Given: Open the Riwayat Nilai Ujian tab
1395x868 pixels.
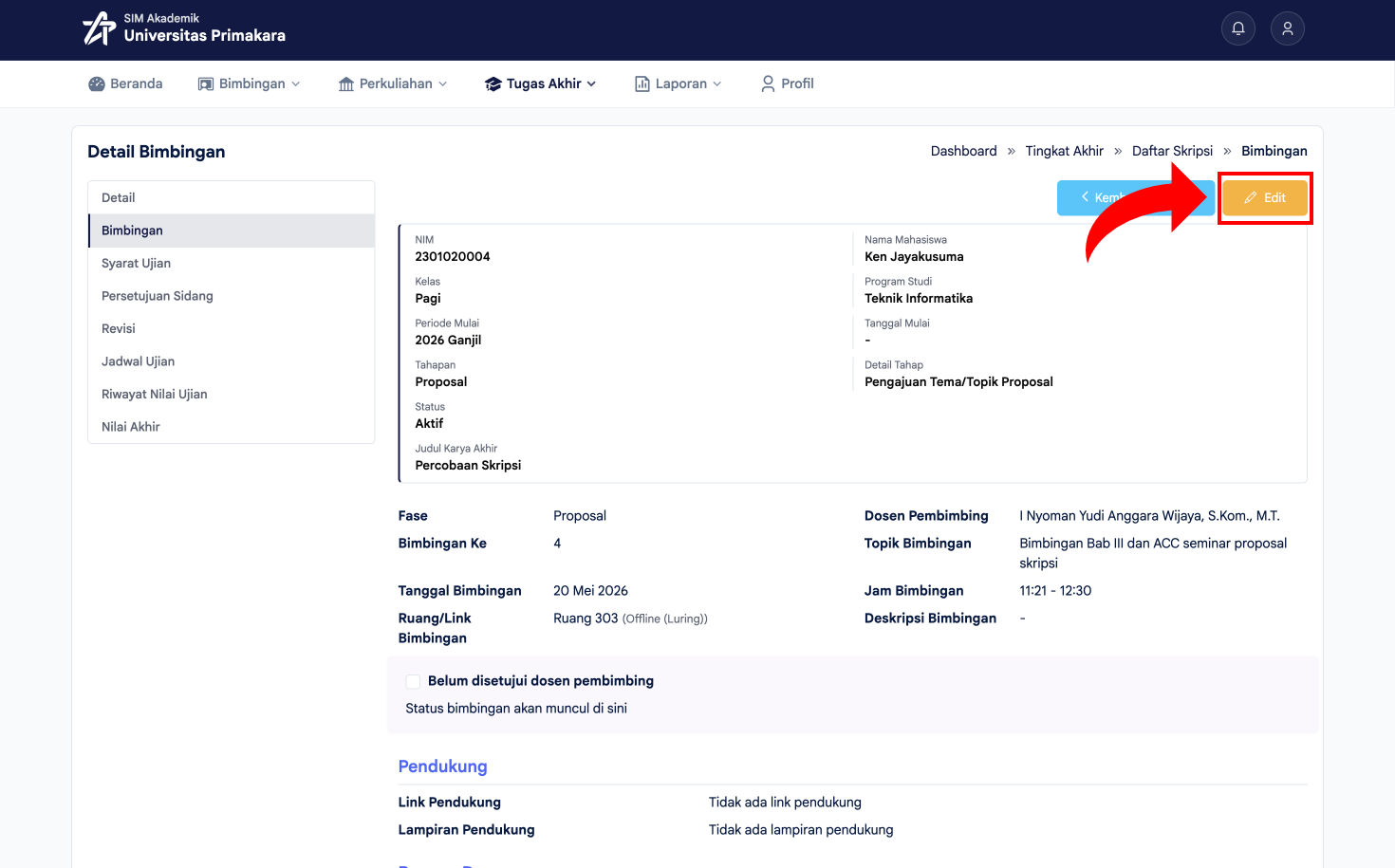Looking at the screenshot, I should pyautogui.click(x=232, y=394).
